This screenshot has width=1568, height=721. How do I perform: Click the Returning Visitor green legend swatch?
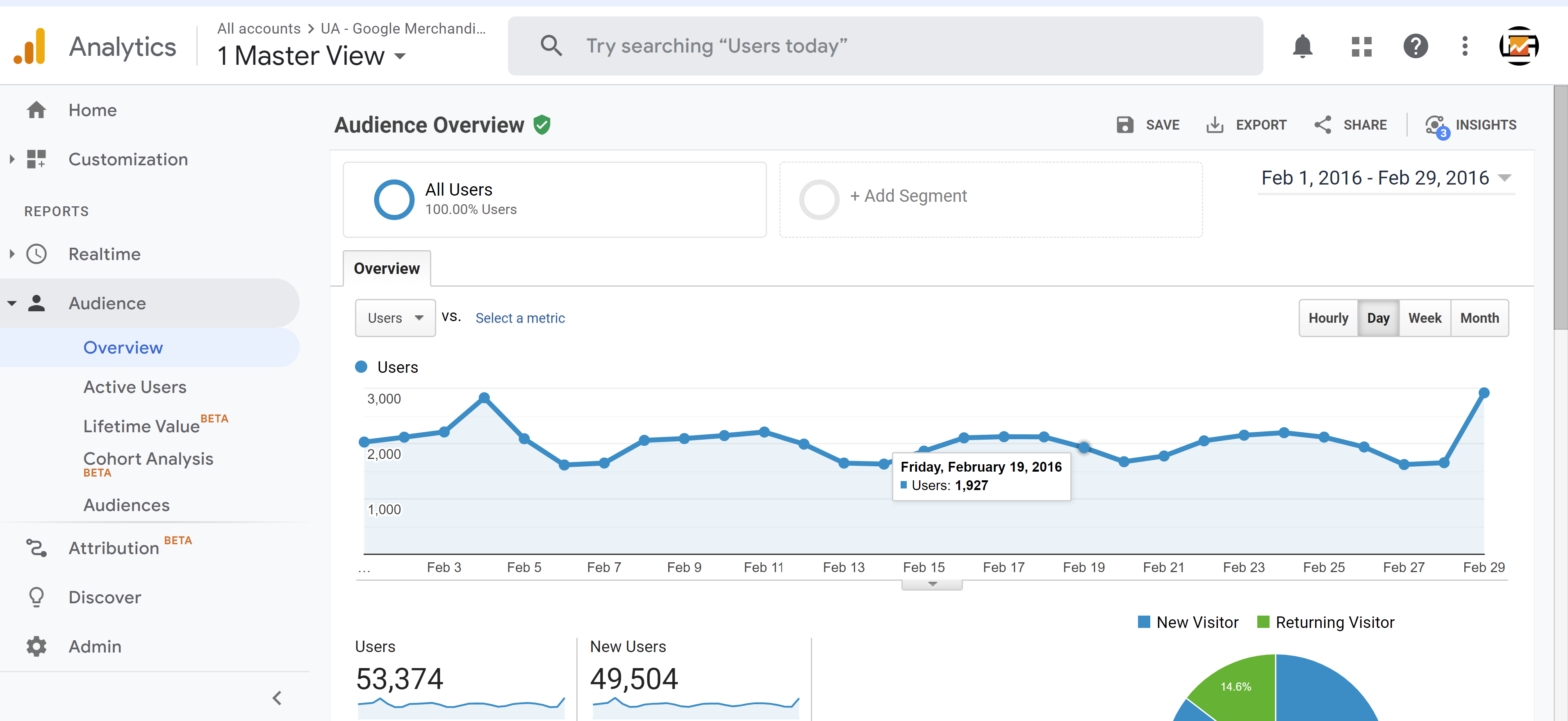pyautogui.click(x=1263, y=622)
